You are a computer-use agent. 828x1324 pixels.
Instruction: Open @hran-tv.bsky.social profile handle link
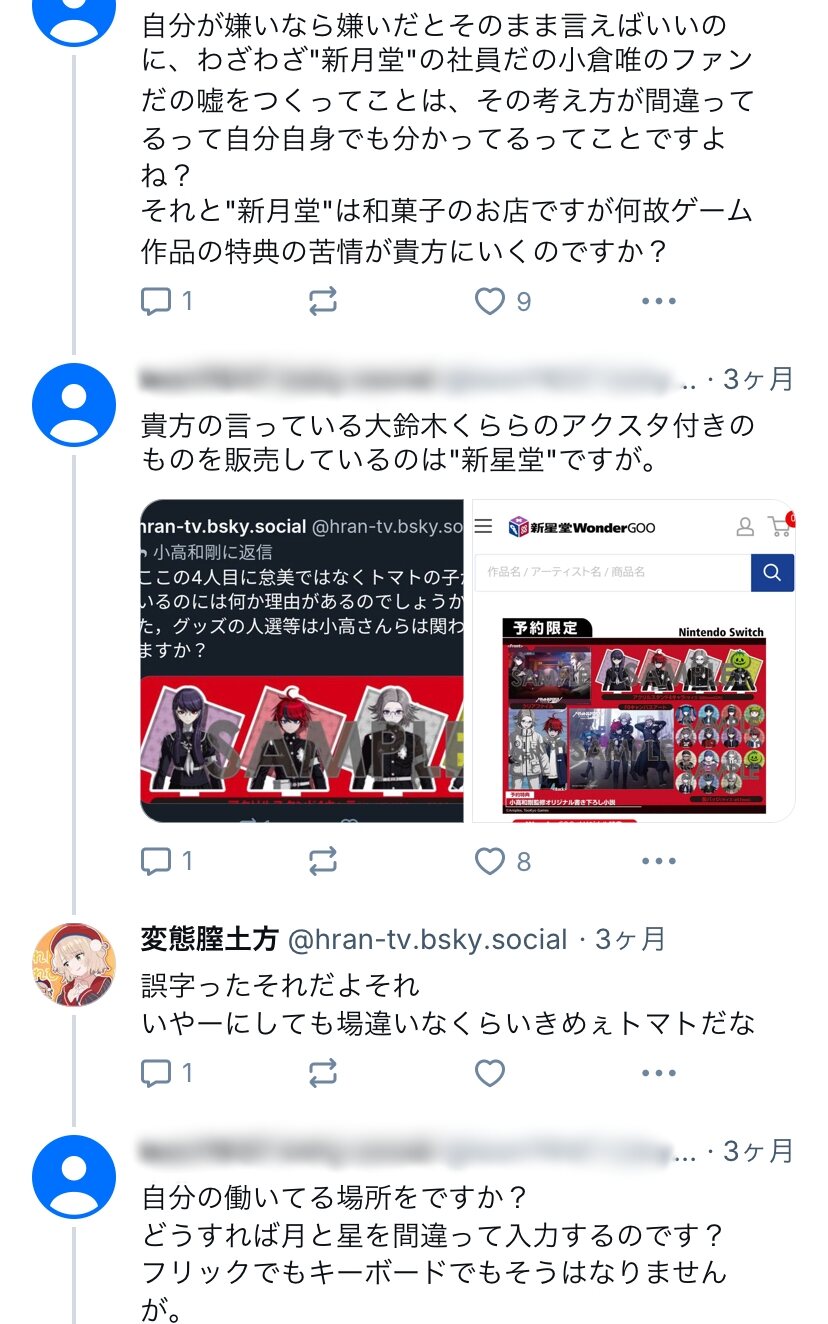428,939
